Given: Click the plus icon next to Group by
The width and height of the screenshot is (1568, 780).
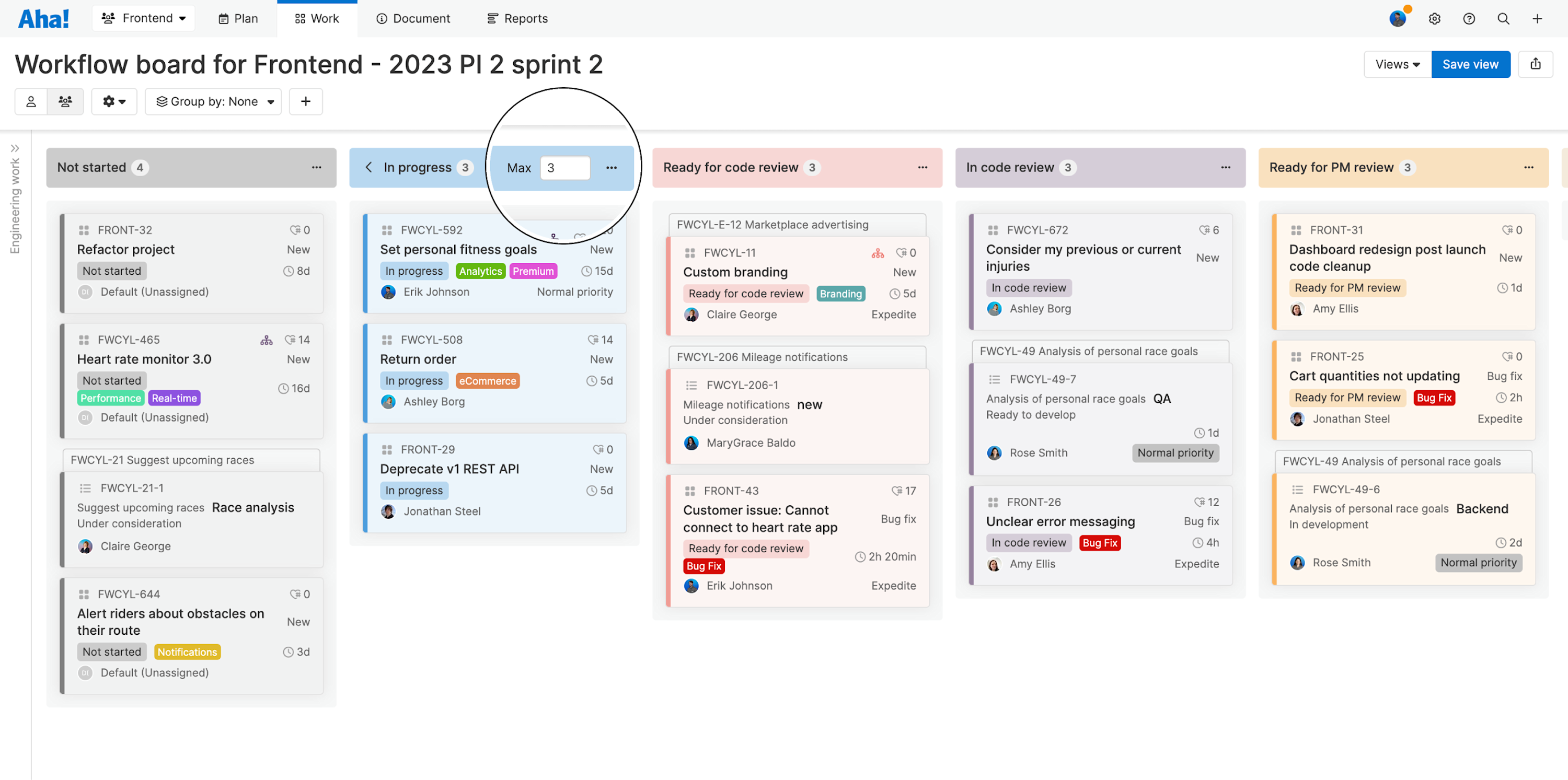Looking at the screenshot, I should click(306, 101).
